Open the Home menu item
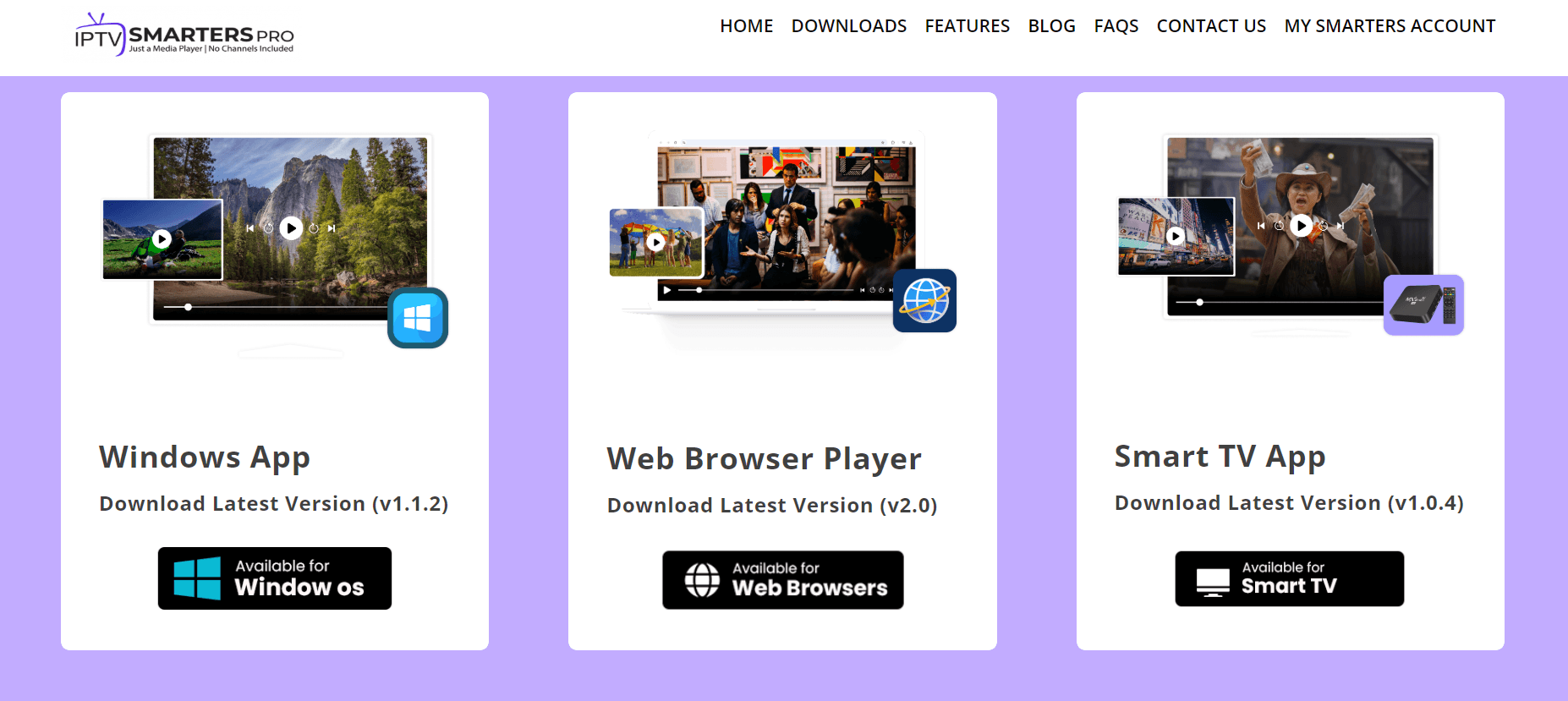 pos(746,26)
